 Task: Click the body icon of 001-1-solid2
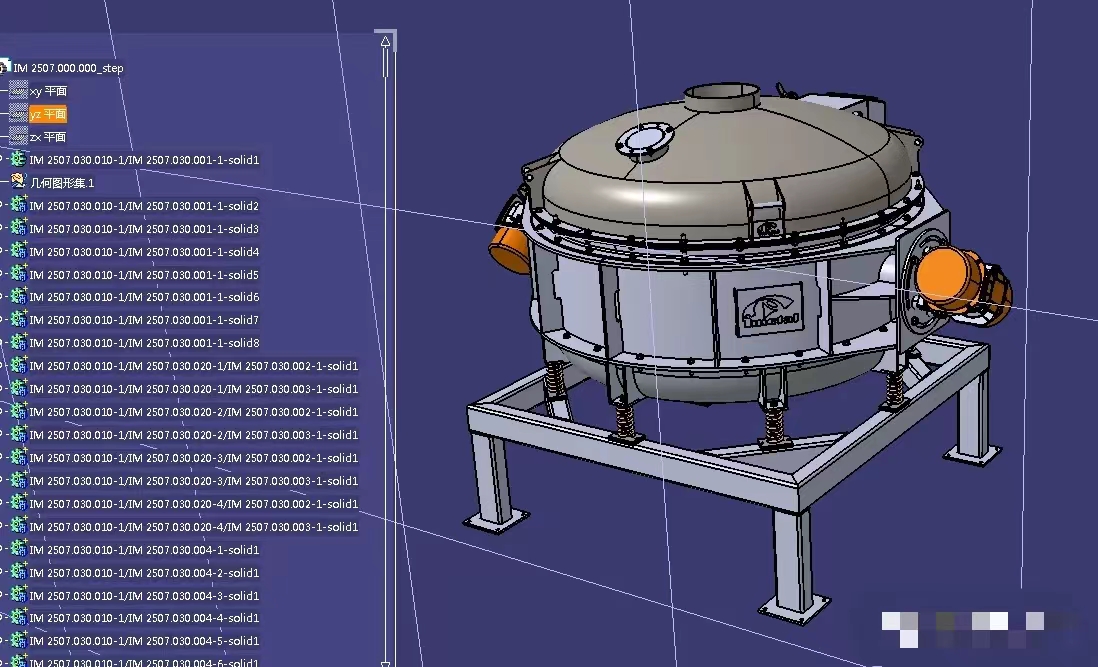pos(18,205)
